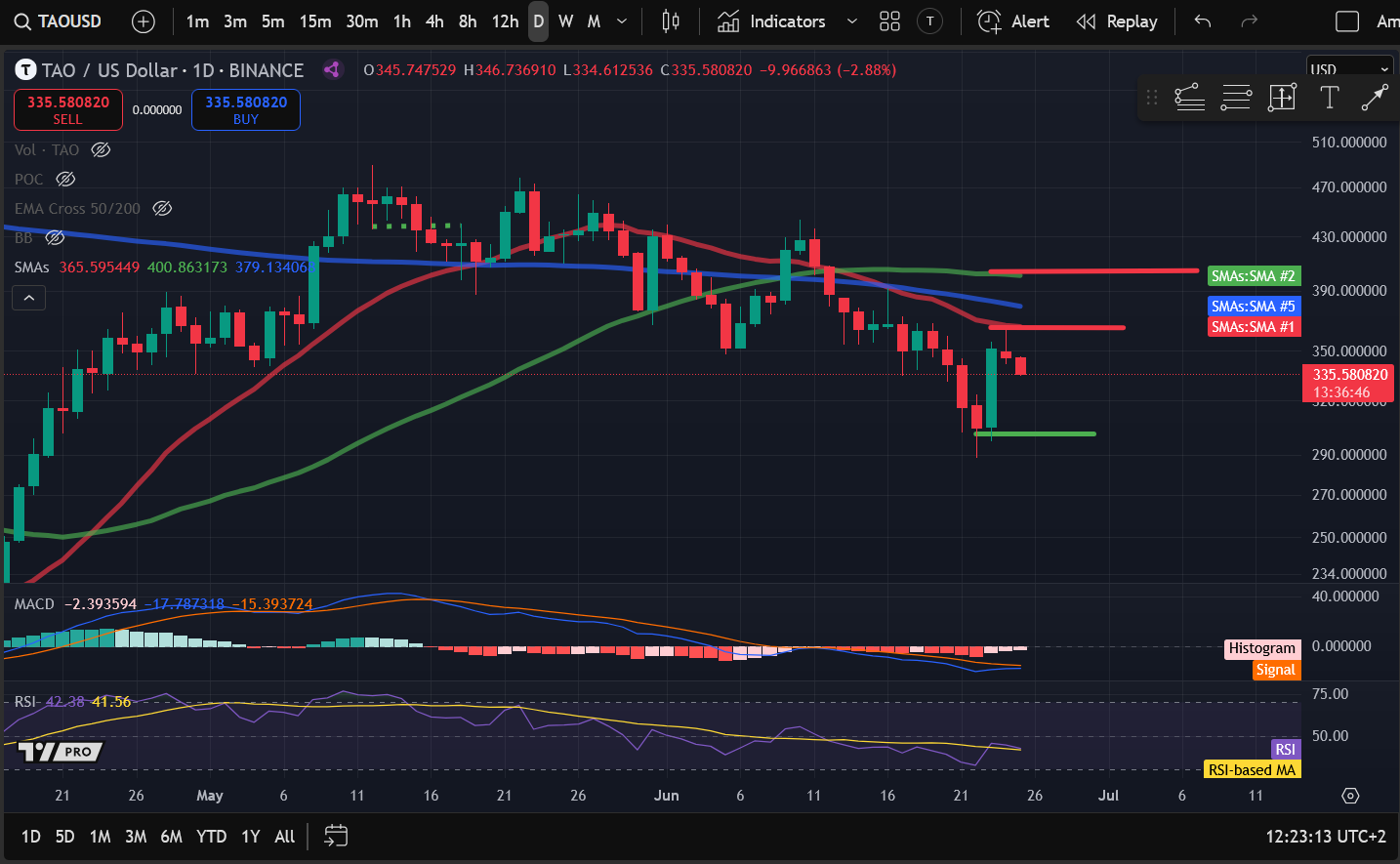Set date range to 6M
Viewport: 1400px width, 864px height.
pos(172,837)
